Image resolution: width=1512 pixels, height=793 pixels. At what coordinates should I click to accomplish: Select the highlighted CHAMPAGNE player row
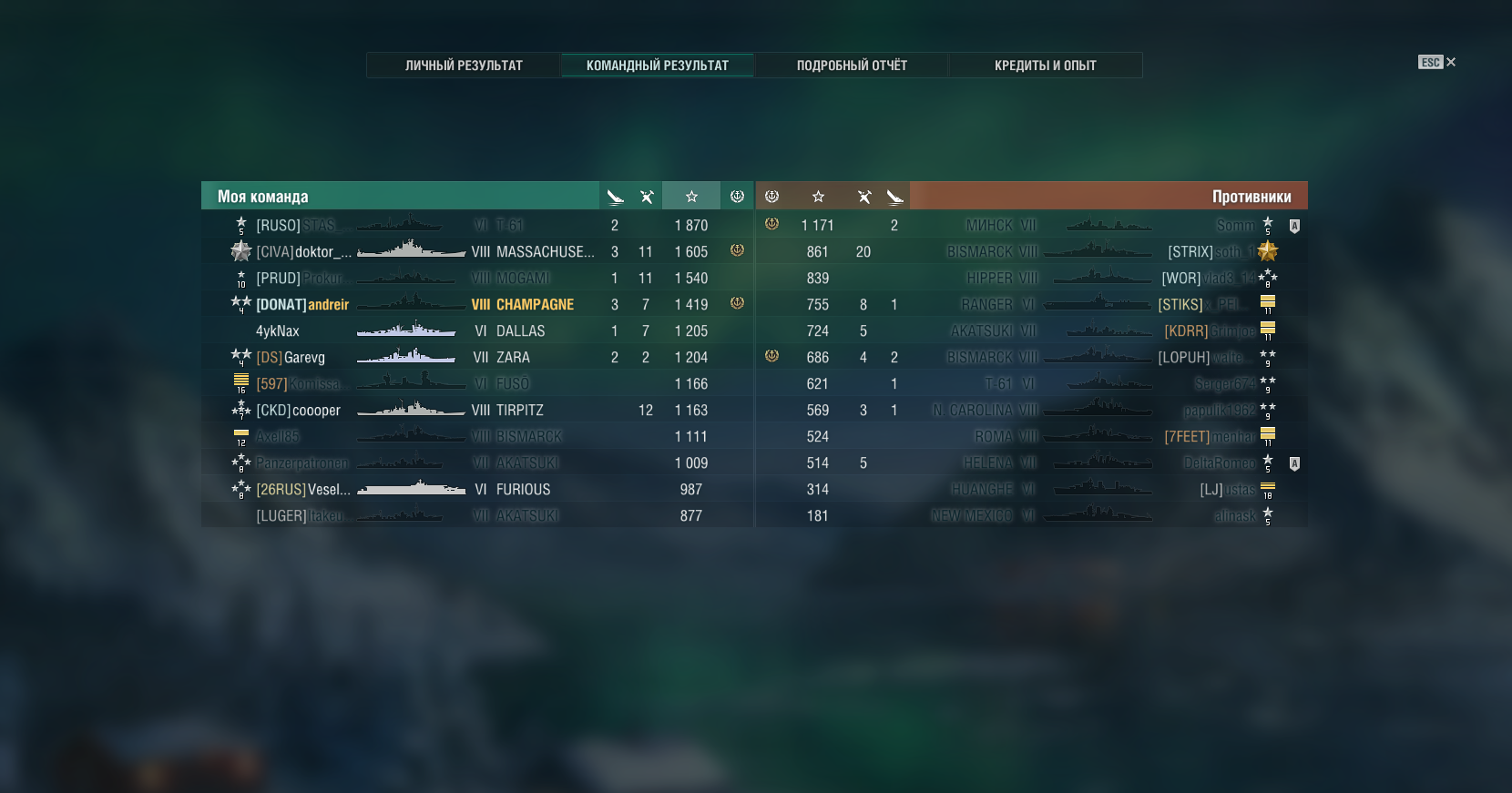coord(477,304)
